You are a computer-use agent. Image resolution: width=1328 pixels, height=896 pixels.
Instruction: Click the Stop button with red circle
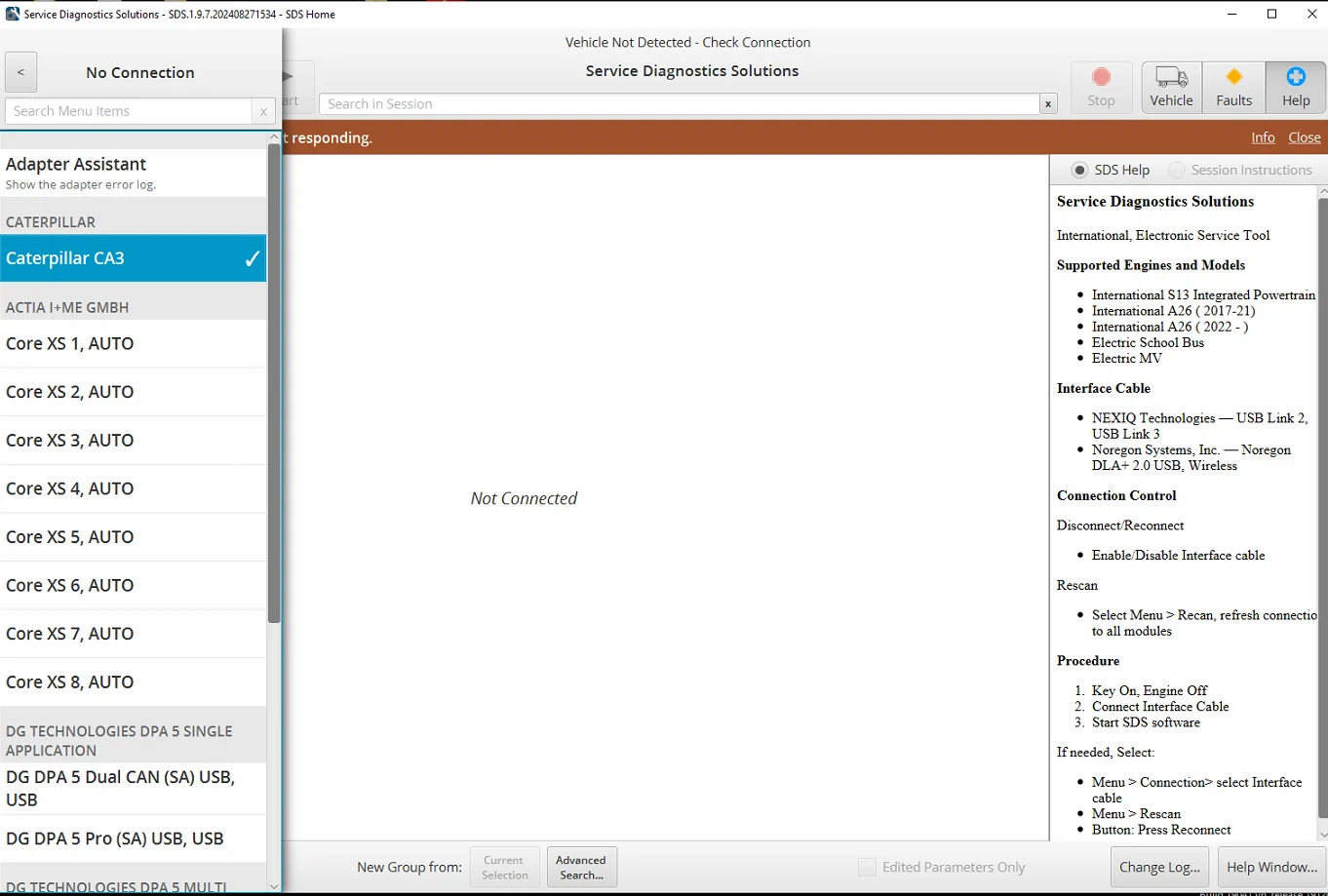[1101, 88]
